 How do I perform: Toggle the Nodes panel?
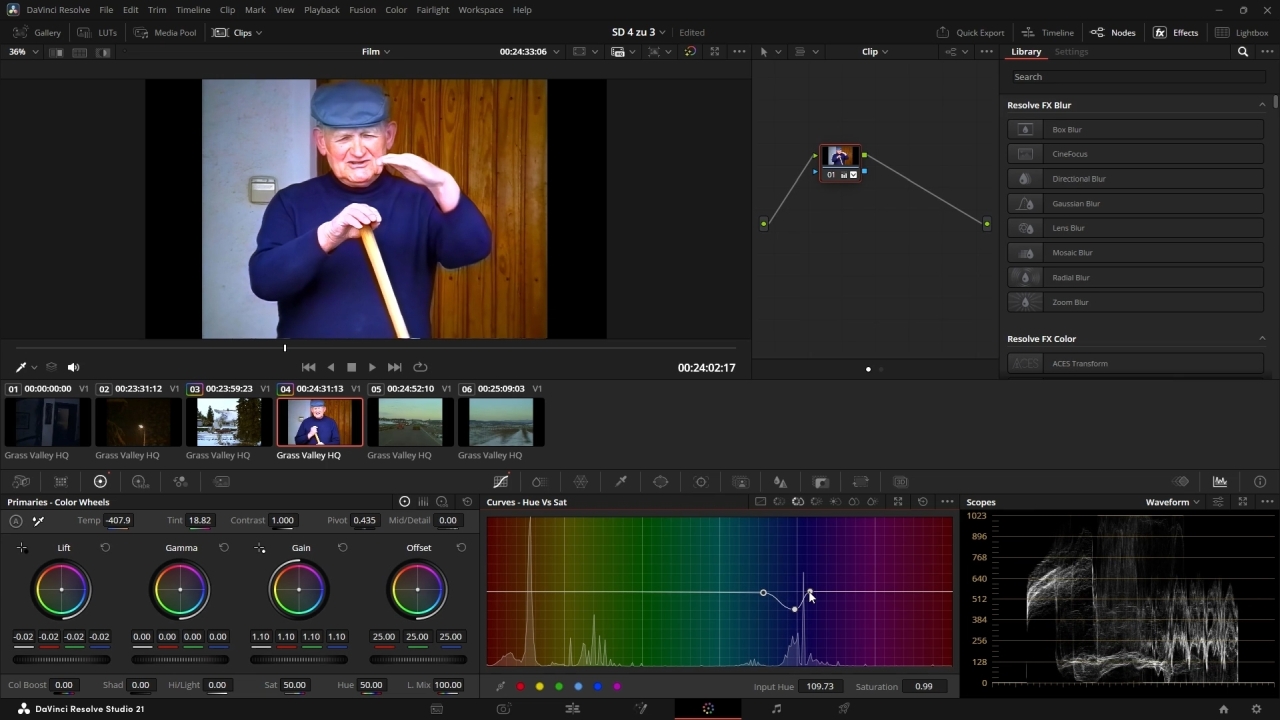tap(1113, 32)
